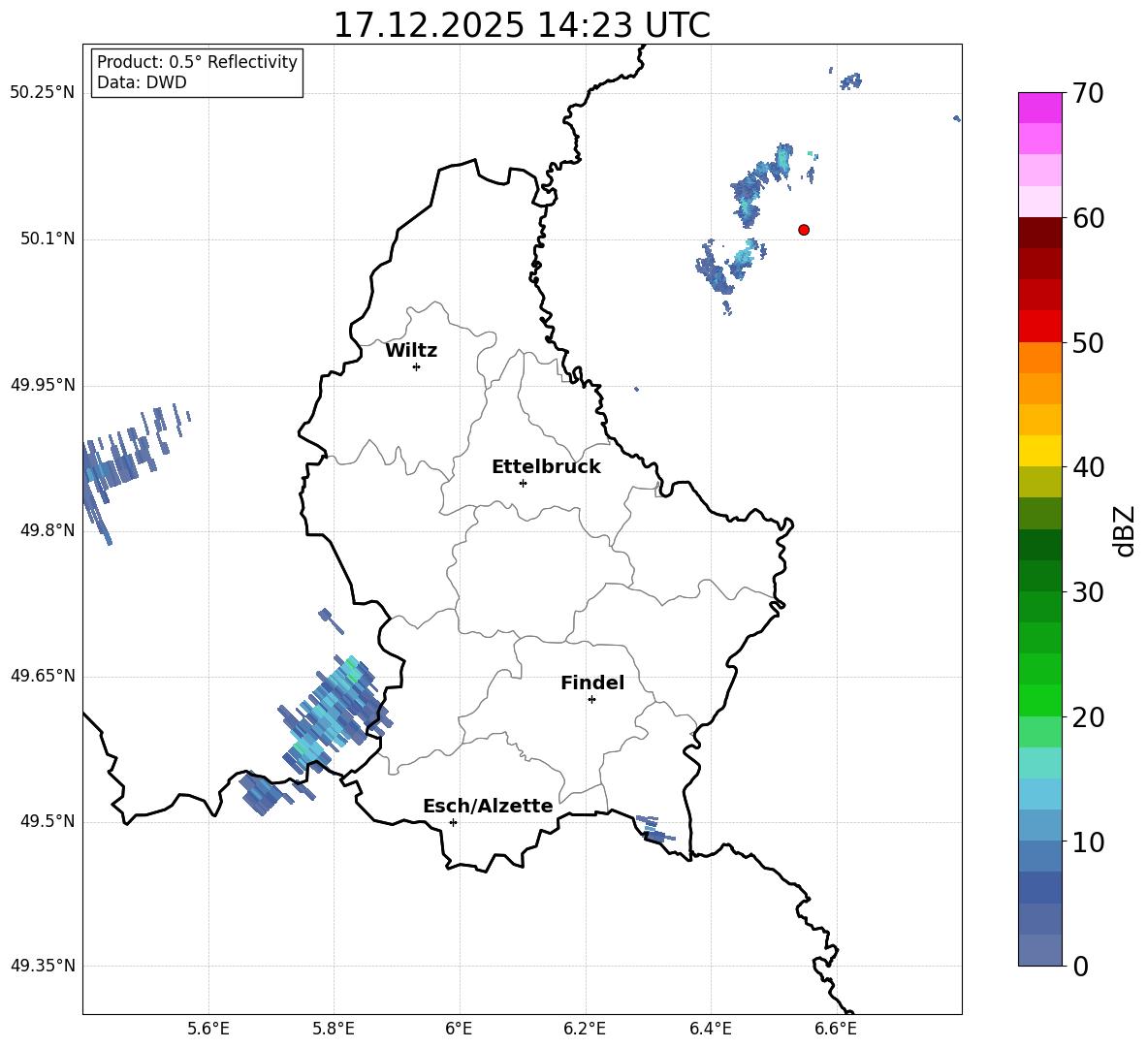Screen dimensions: 1148x1048
Task: Select the yellow colorbar segment above 40
Action: (x=1040, y=451)
